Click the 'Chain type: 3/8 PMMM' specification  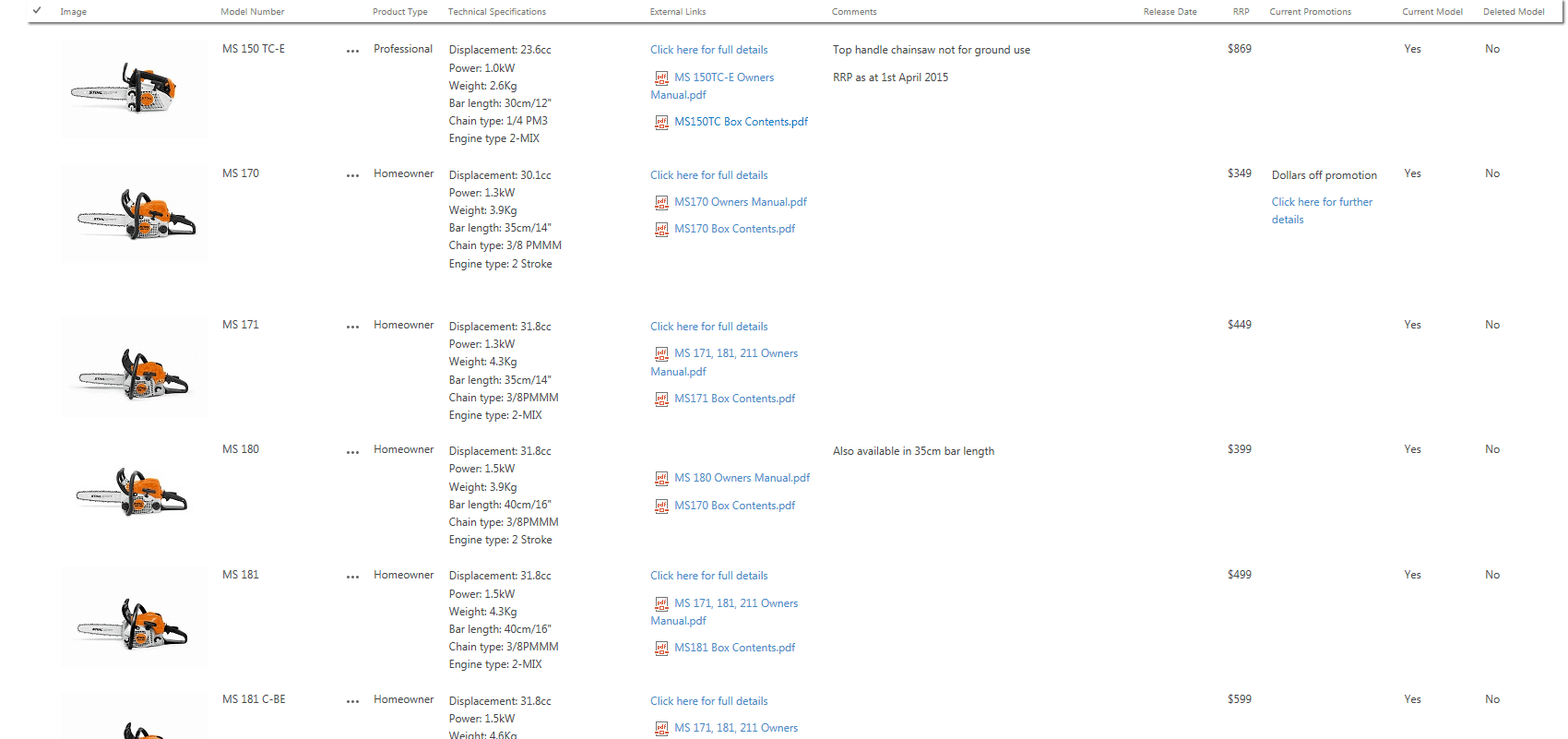(505, 245)
